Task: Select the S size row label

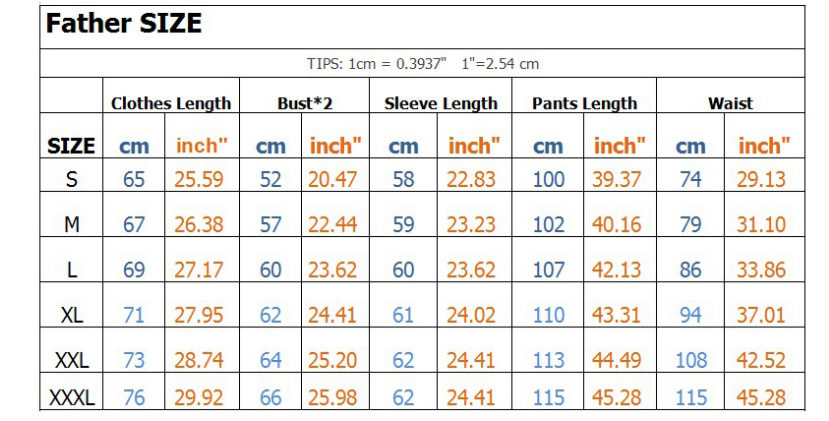Action: point(71,179)
